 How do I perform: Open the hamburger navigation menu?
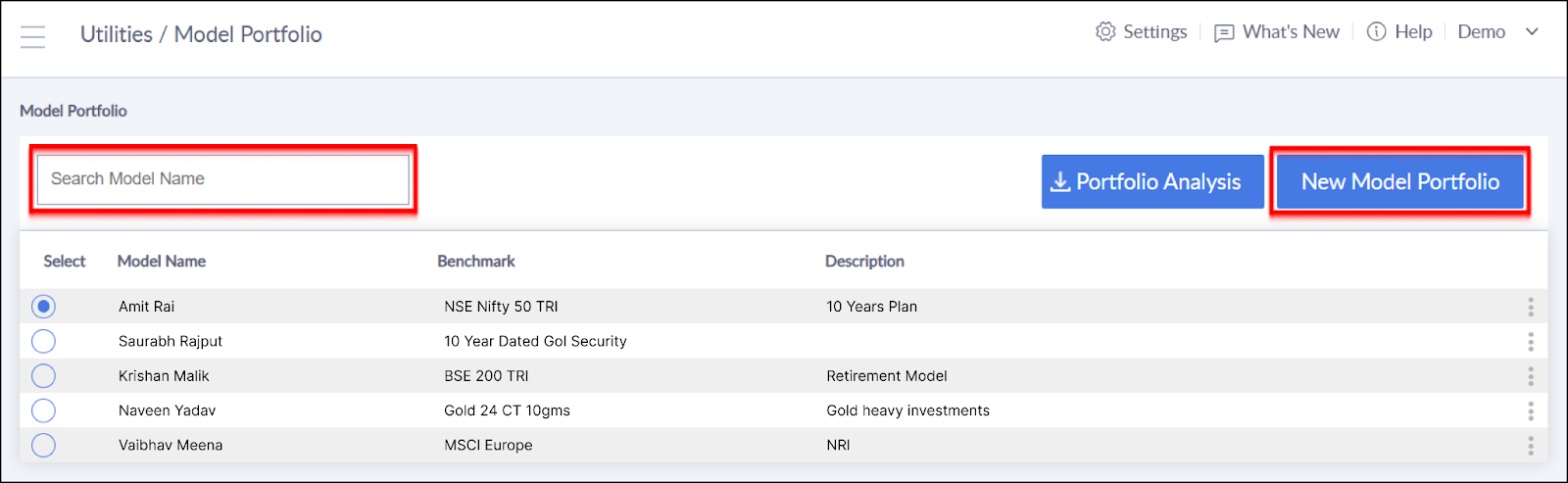coord(33,36)
